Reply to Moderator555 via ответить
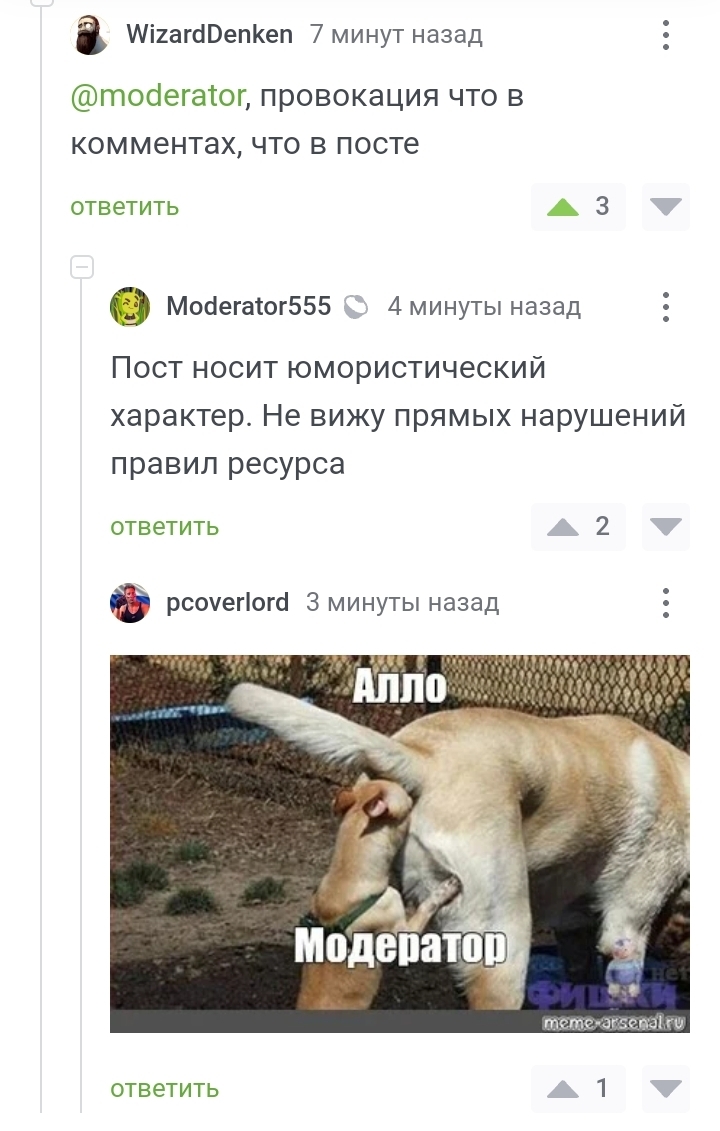 164,527
